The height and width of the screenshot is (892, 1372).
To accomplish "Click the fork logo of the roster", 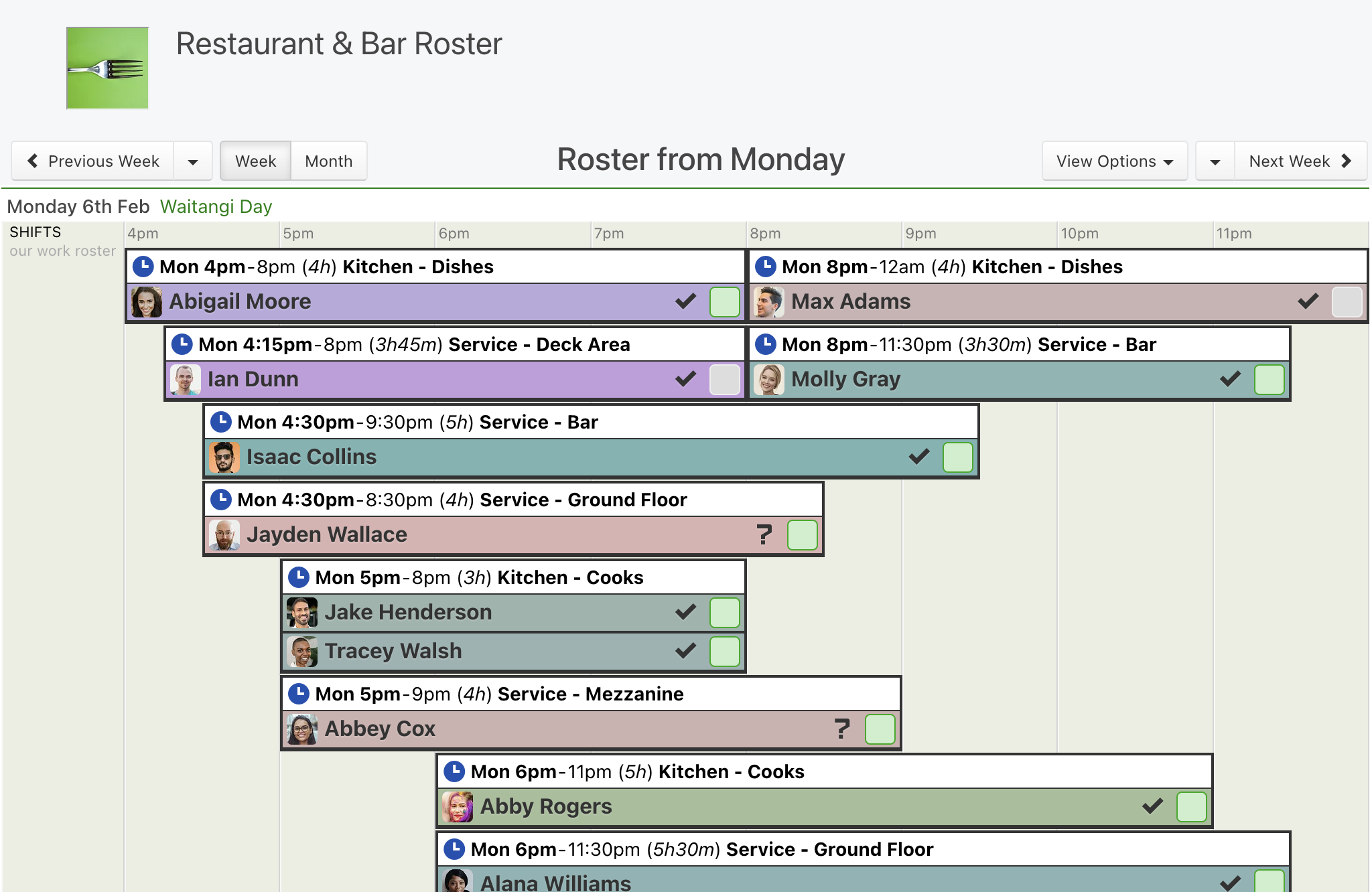I will point(107,68).
